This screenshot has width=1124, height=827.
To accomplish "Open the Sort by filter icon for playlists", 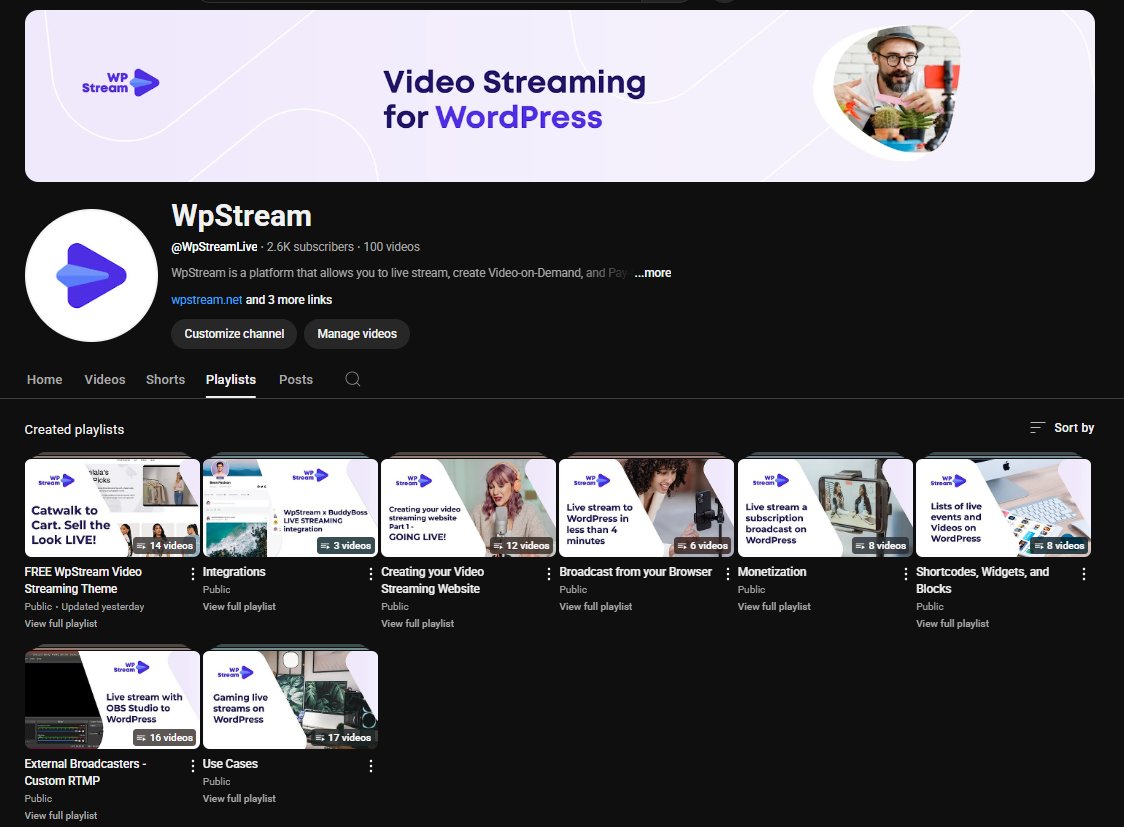I will (x=1037, y=427).
